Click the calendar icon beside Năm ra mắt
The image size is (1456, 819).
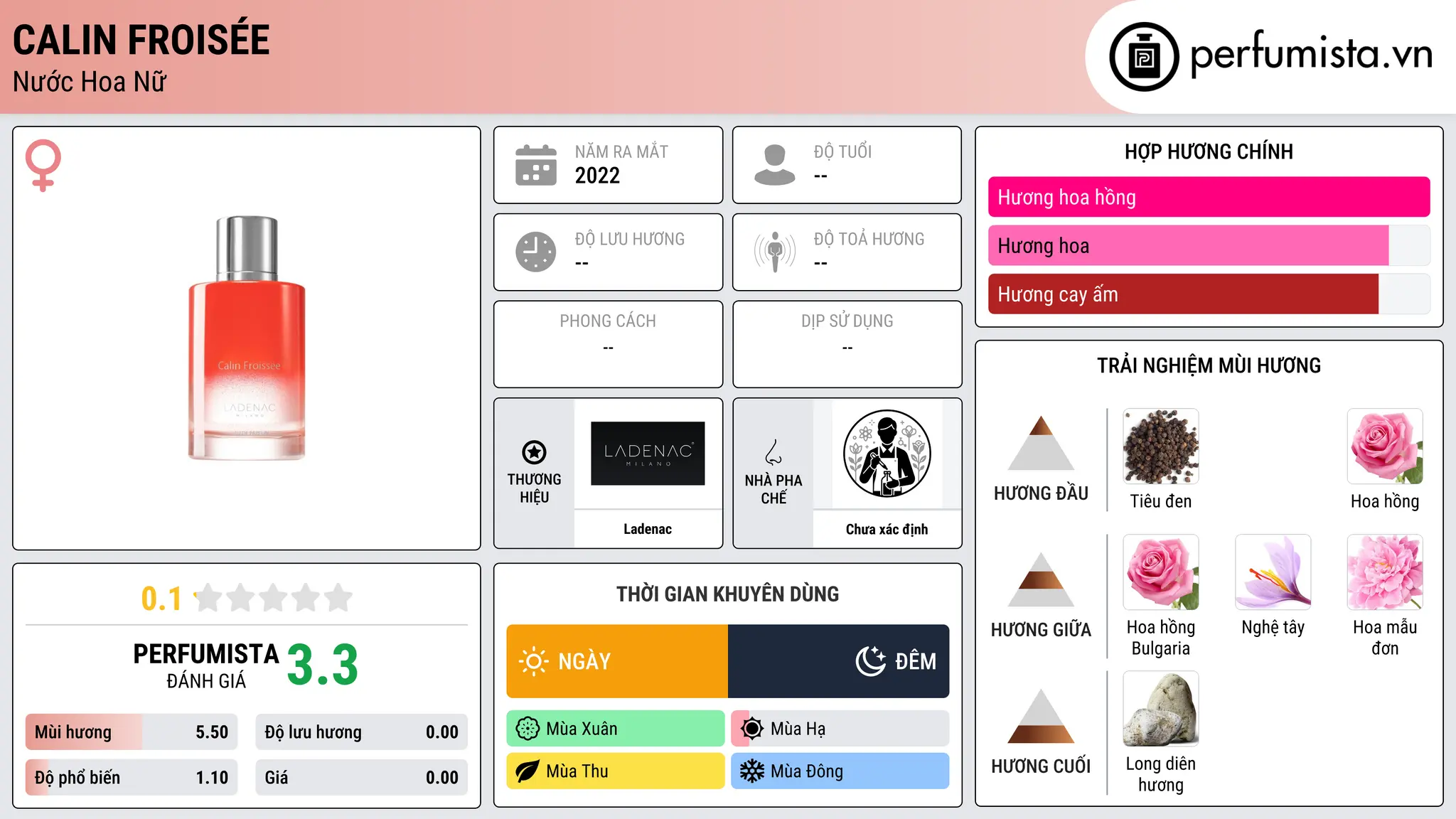click(x=536, y=165)
